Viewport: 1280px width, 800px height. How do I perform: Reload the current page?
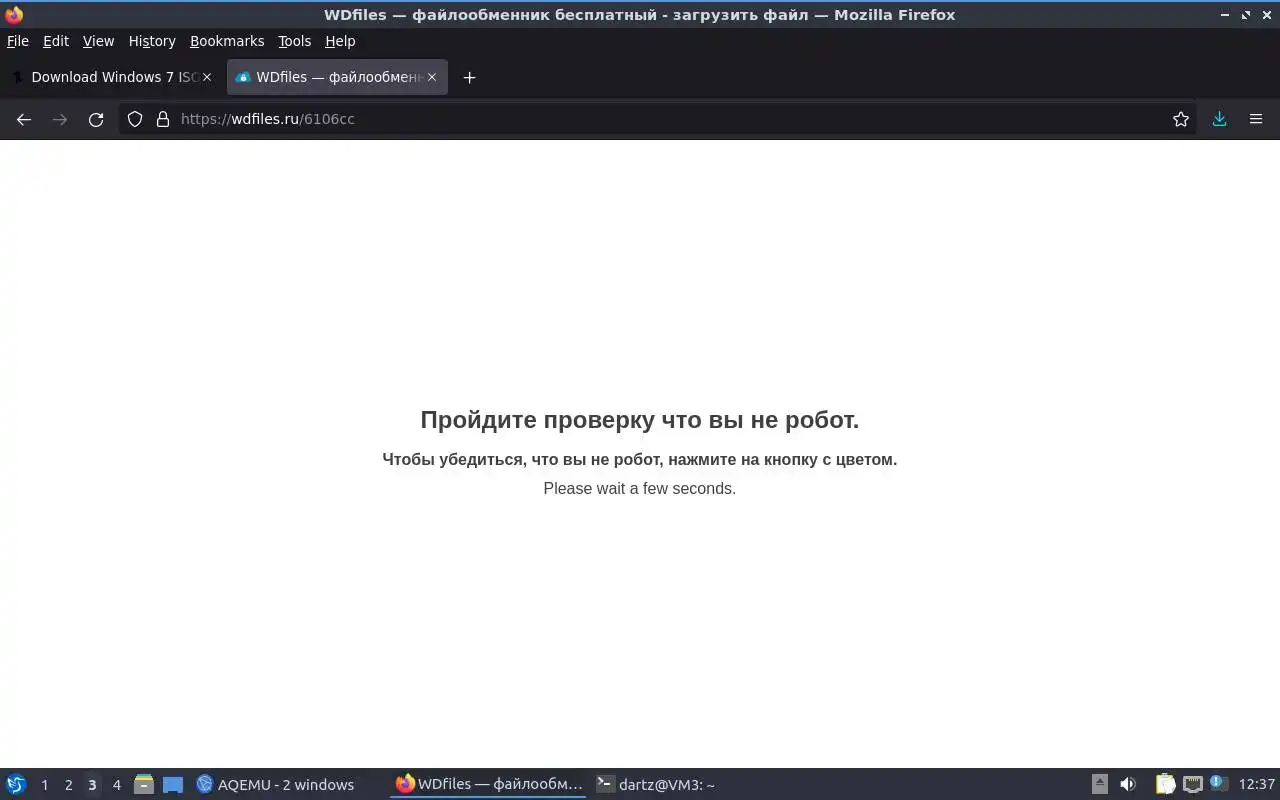96,119
